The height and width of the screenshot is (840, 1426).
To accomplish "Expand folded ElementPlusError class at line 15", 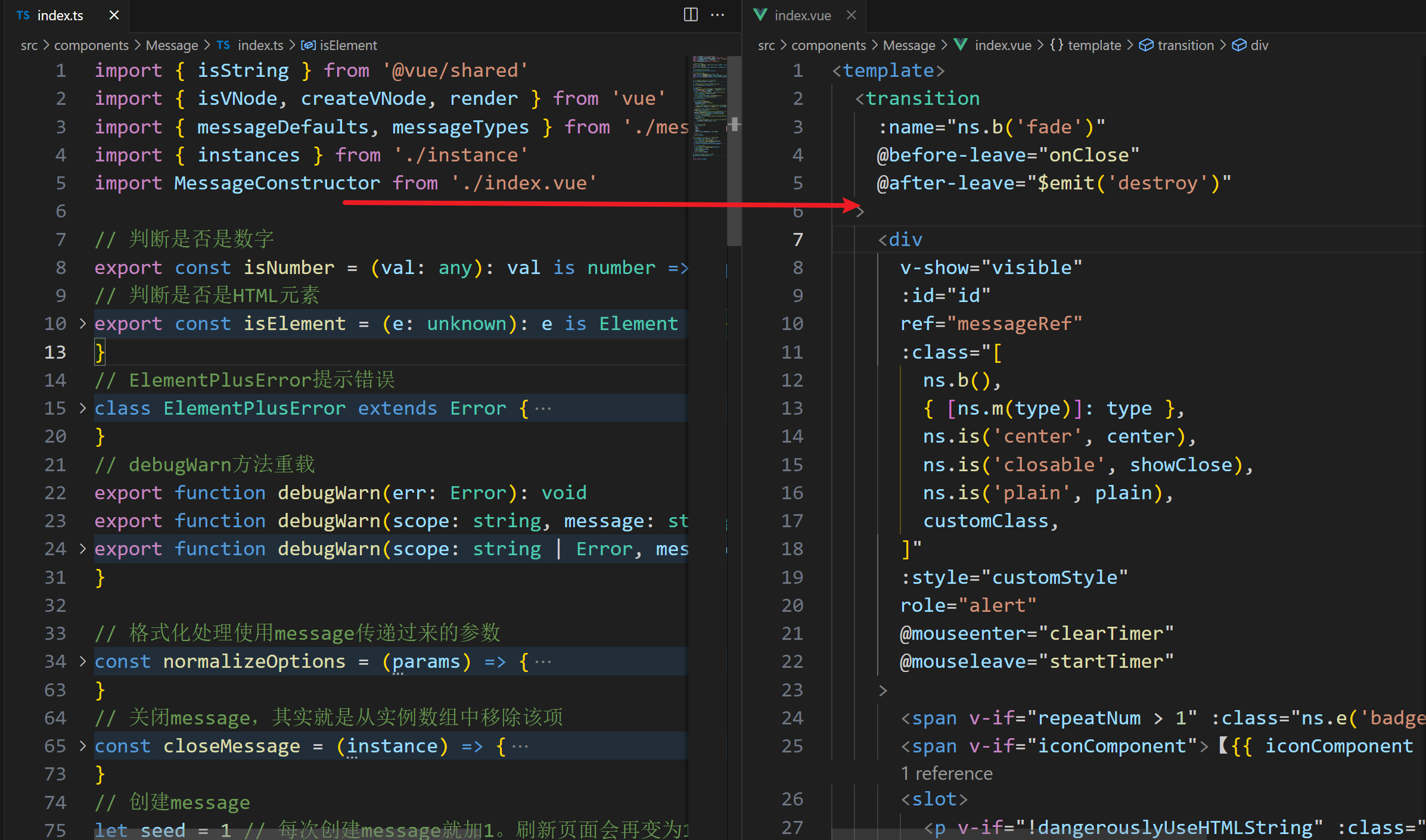I will point(83,408).
